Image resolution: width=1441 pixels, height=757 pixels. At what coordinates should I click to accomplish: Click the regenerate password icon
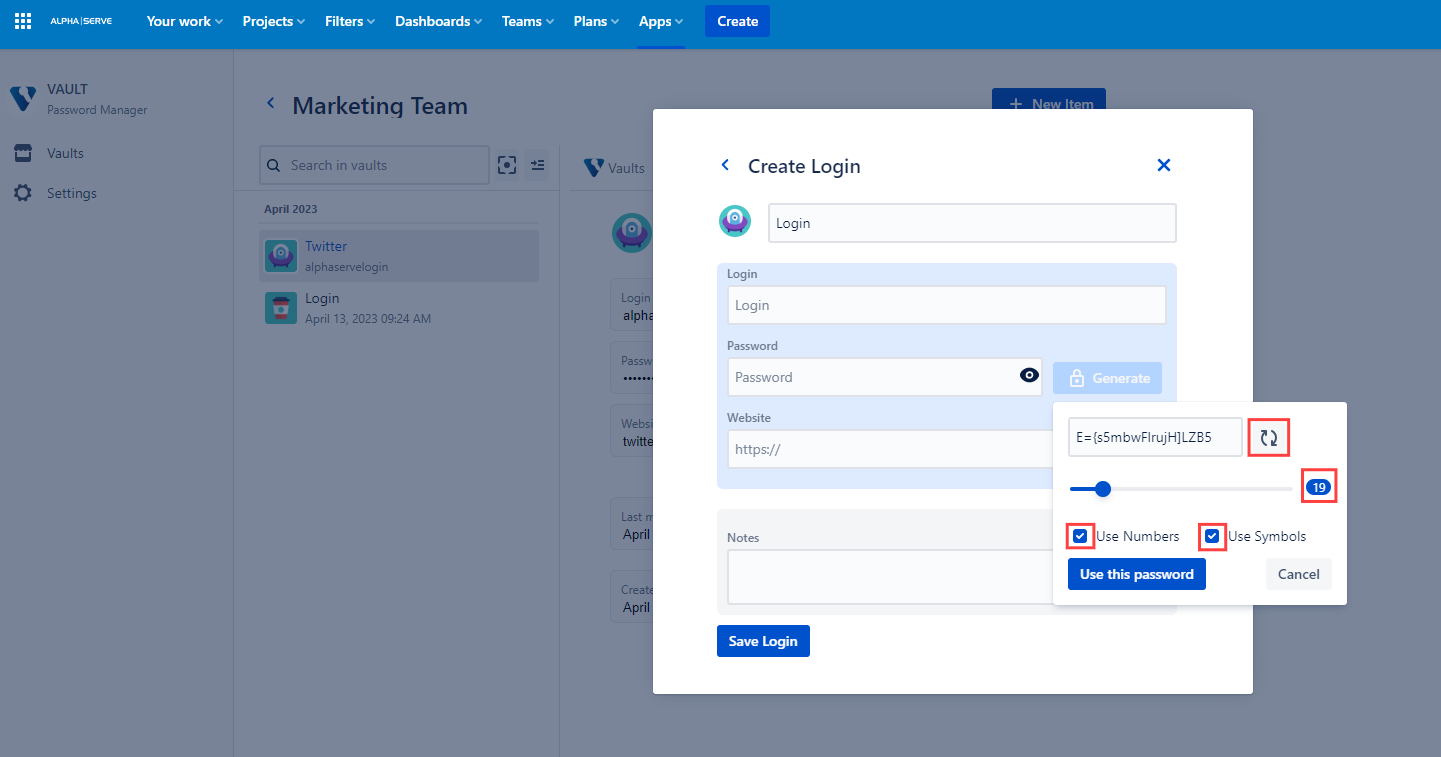pyautogui.click(x=1268, y=437)
